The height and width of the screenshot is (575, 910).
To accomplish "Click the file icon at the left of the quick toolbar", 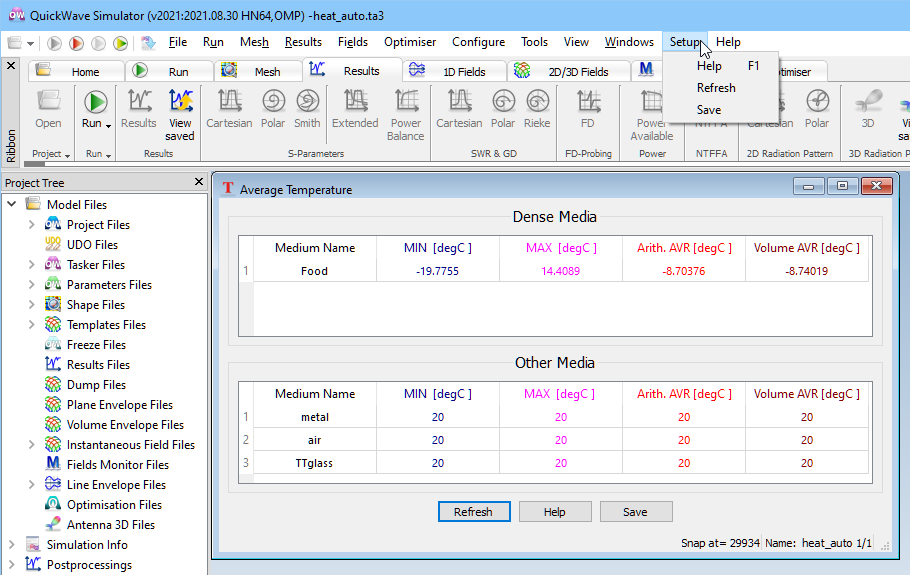I will pyautogui.click(x=15, y=43).
